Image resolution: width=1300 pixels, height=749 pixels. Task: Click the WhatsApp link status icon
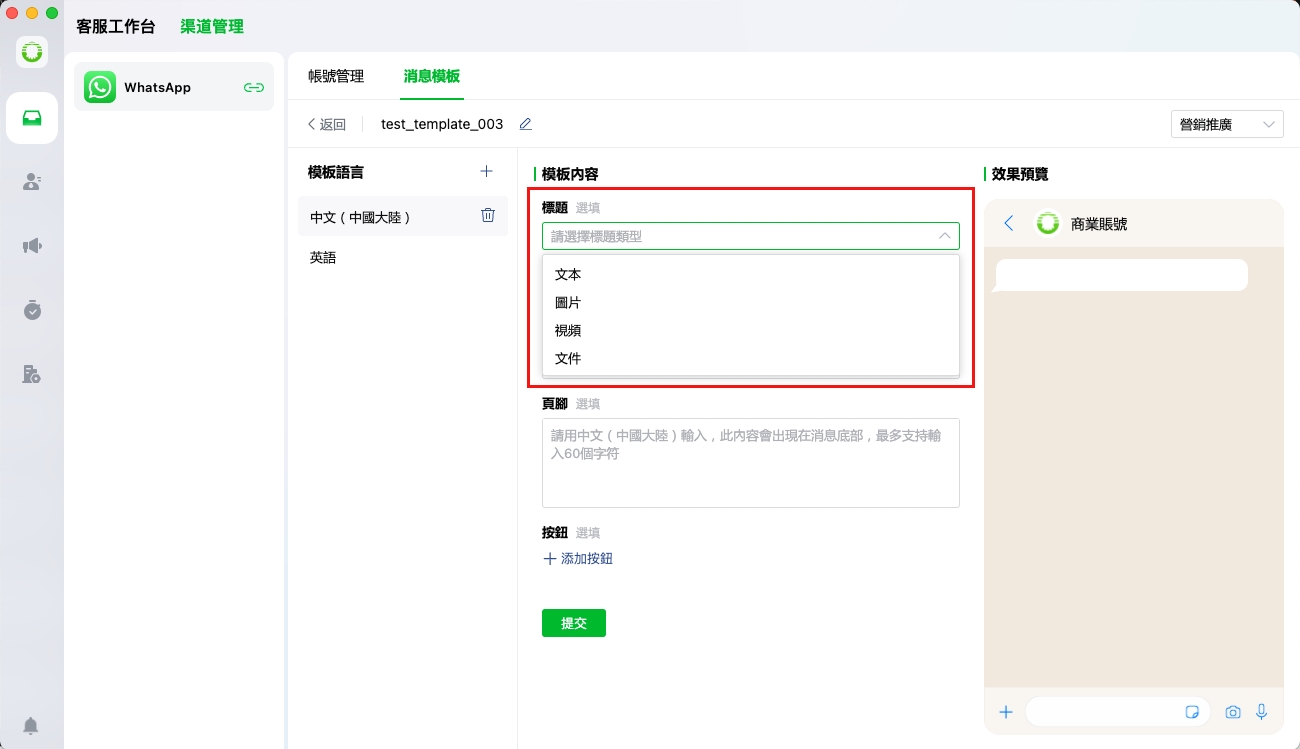(x=254, y=88)
